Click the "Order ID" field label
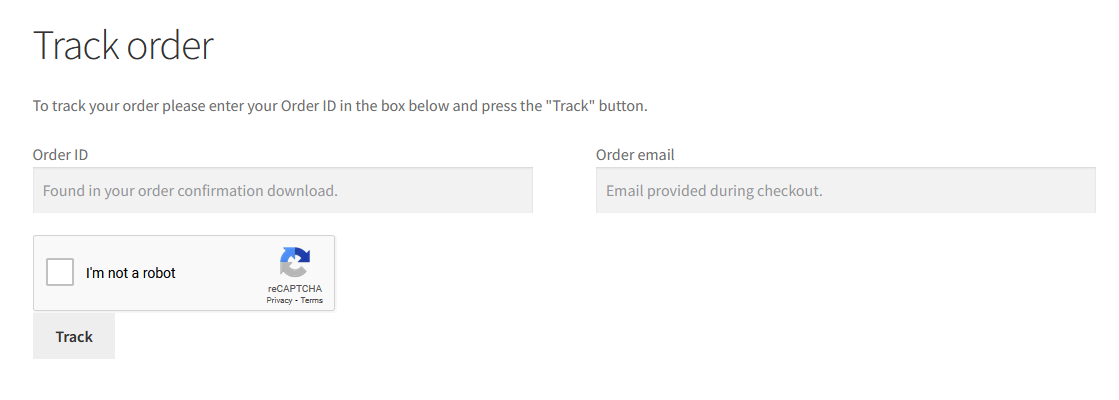This screenshot has height=400, width=1119. 61,155
